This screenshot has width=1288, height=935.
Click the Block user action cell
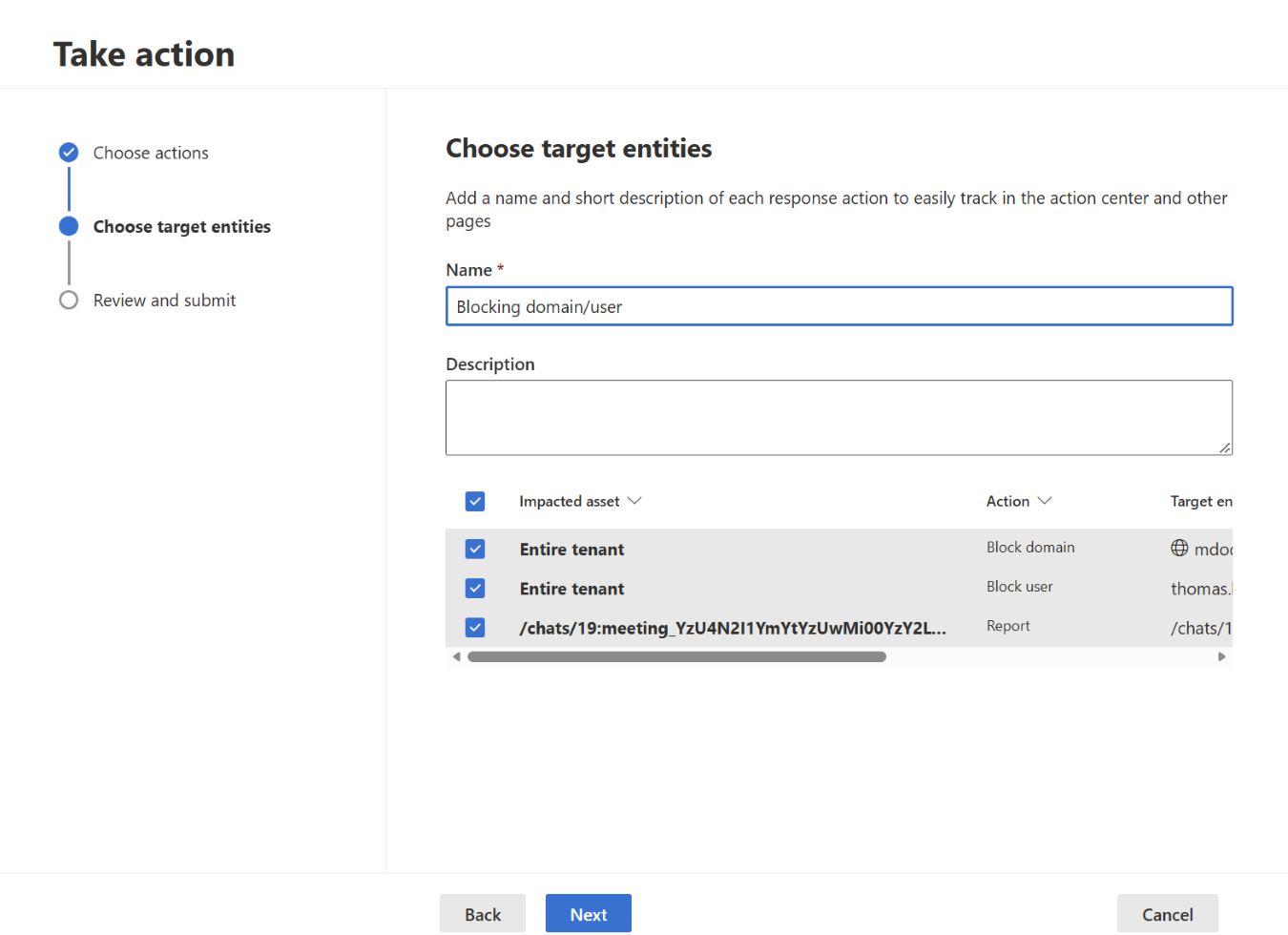click(x=1020, y=586)
